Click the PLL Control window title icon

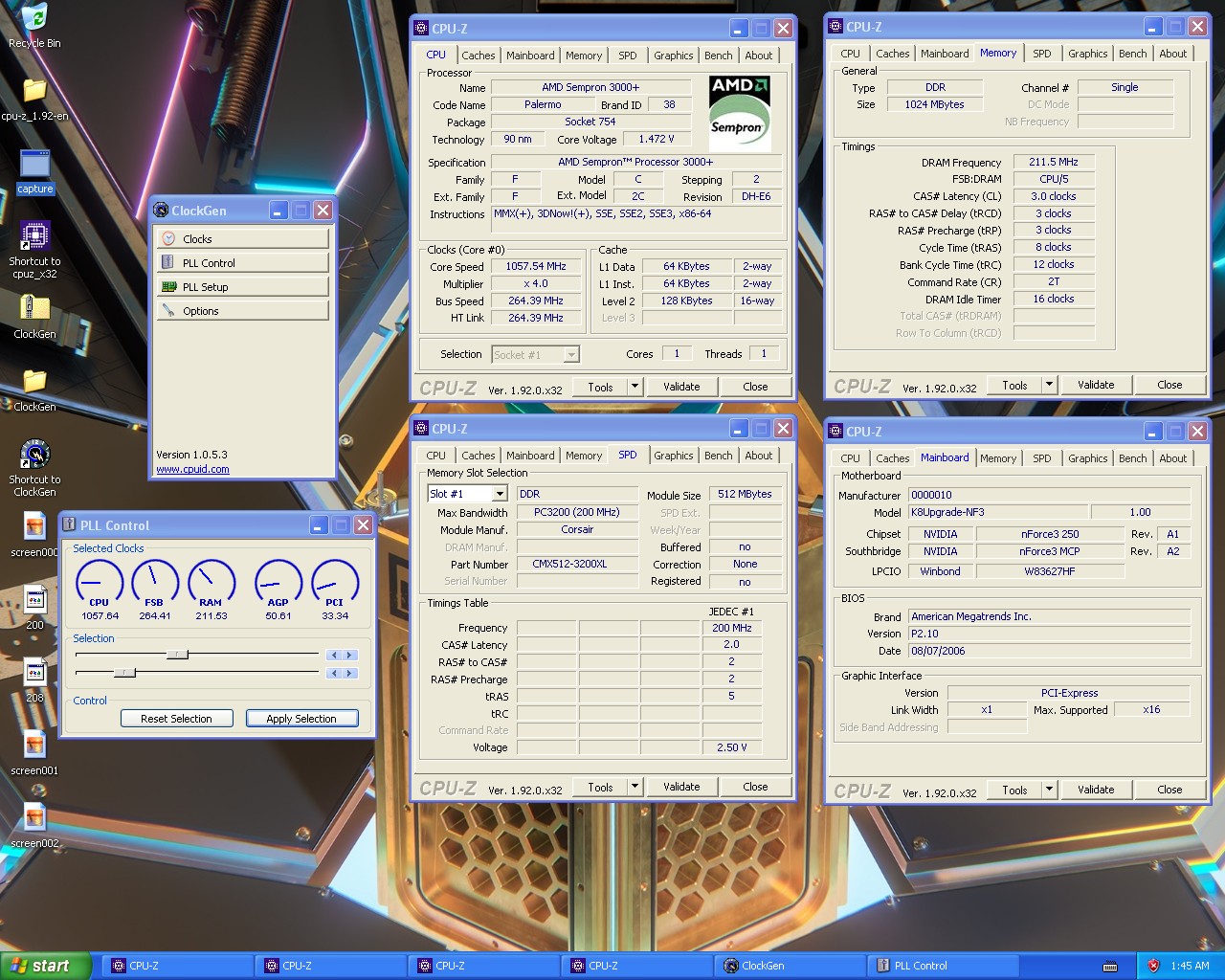70,525
